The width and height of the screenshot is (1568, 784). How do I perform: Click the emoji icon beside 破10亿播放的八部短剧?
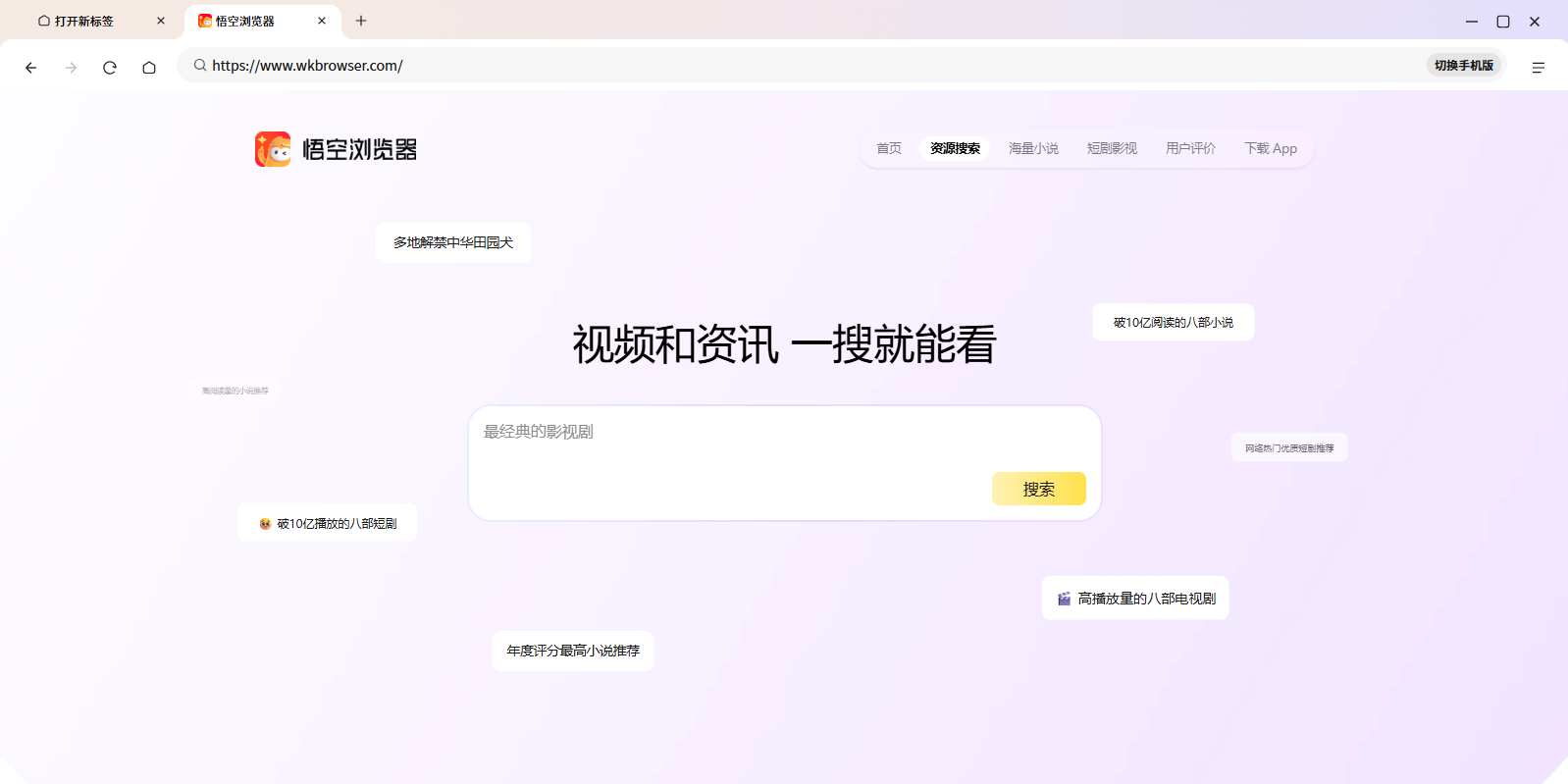pyautogui.click(x=265, y=524)
